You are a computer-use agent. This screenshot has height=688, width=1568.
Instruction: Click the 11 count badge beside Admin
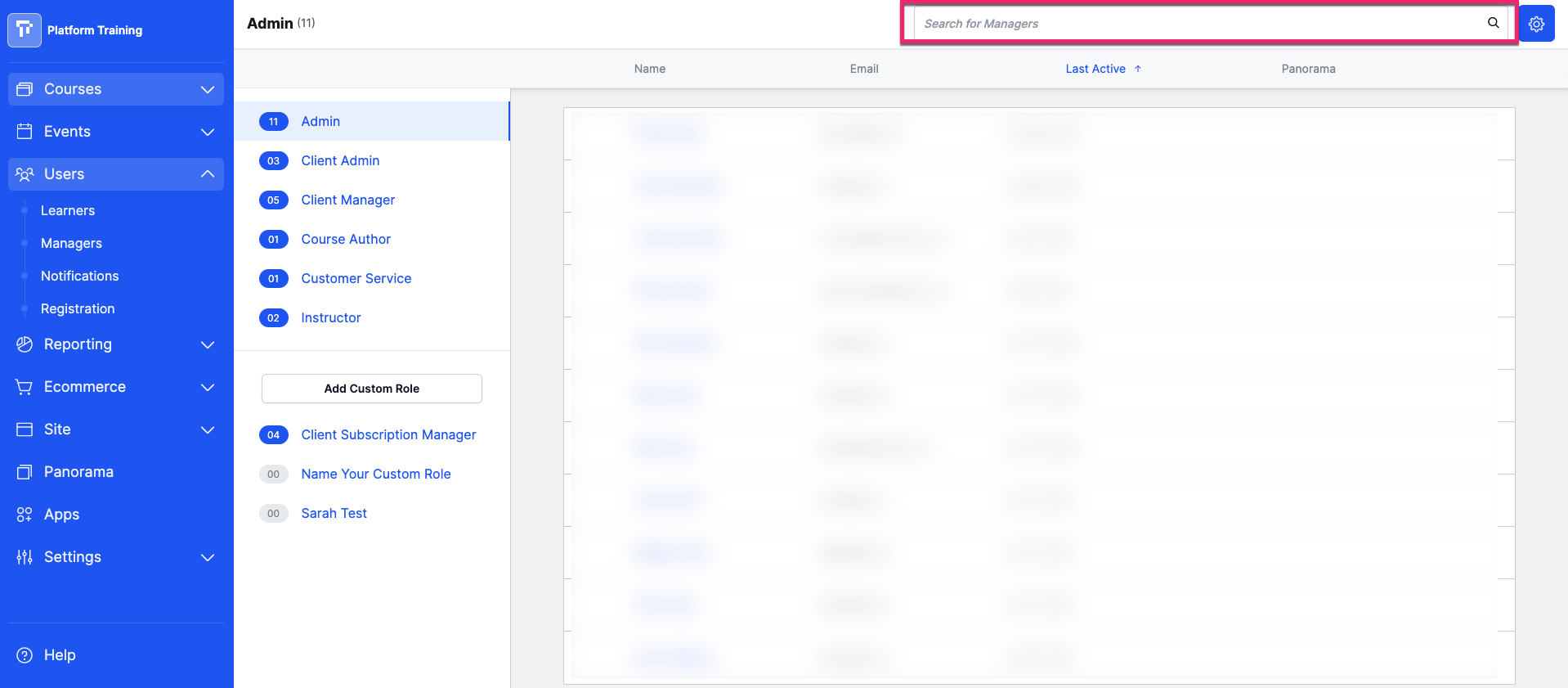coord(273,121)
